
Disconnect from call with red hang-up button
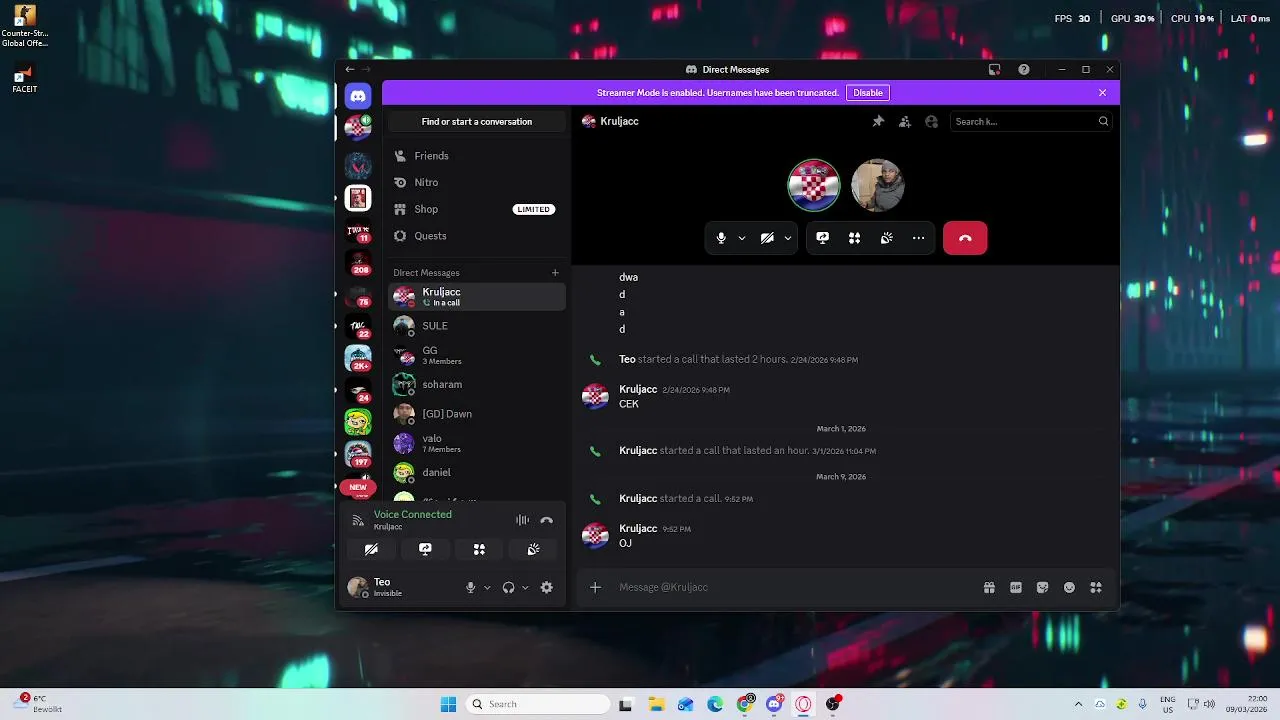tap(965, 238)
